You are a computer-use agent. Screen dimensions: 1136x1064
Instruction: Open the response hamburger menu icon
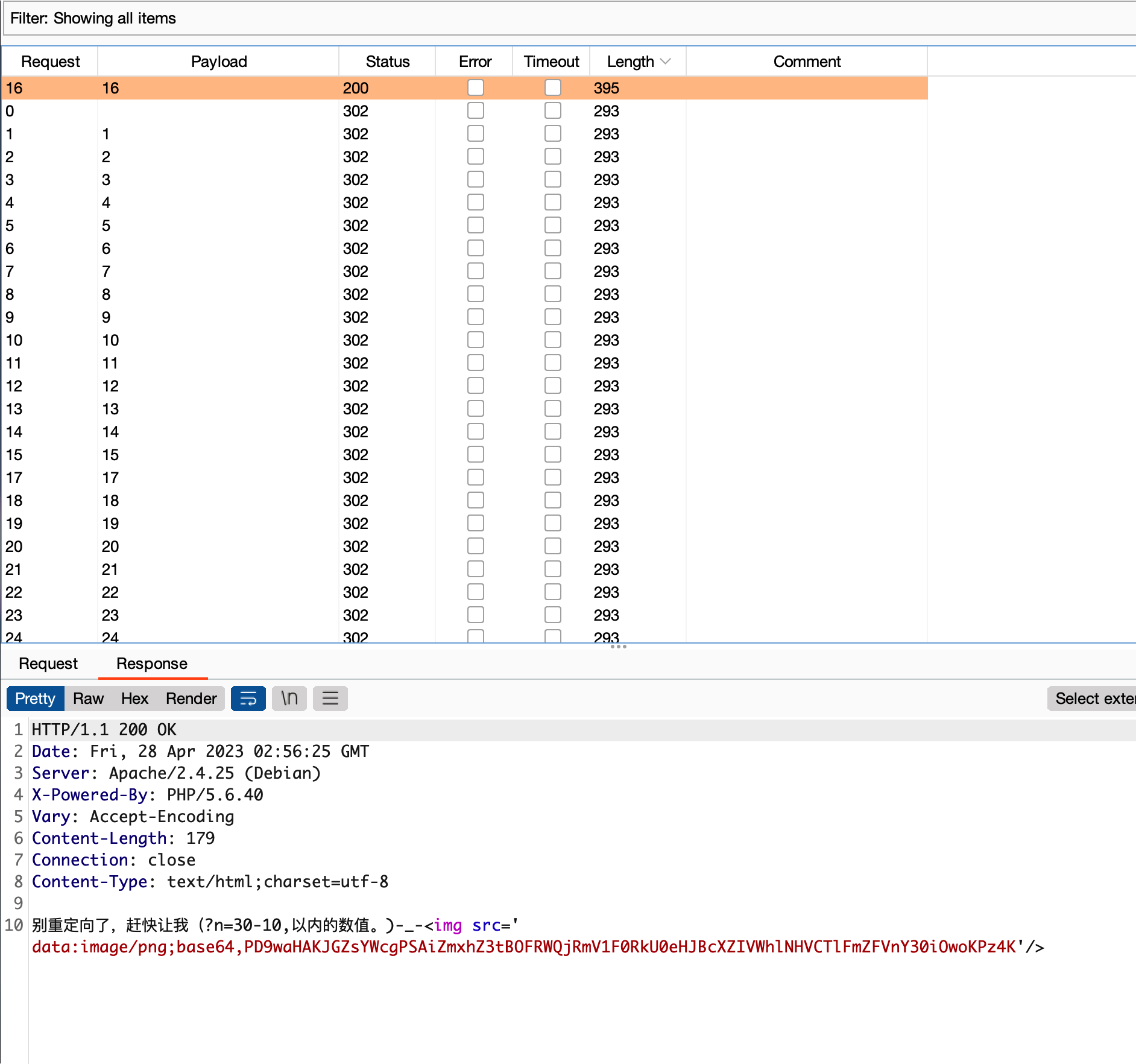330,698
